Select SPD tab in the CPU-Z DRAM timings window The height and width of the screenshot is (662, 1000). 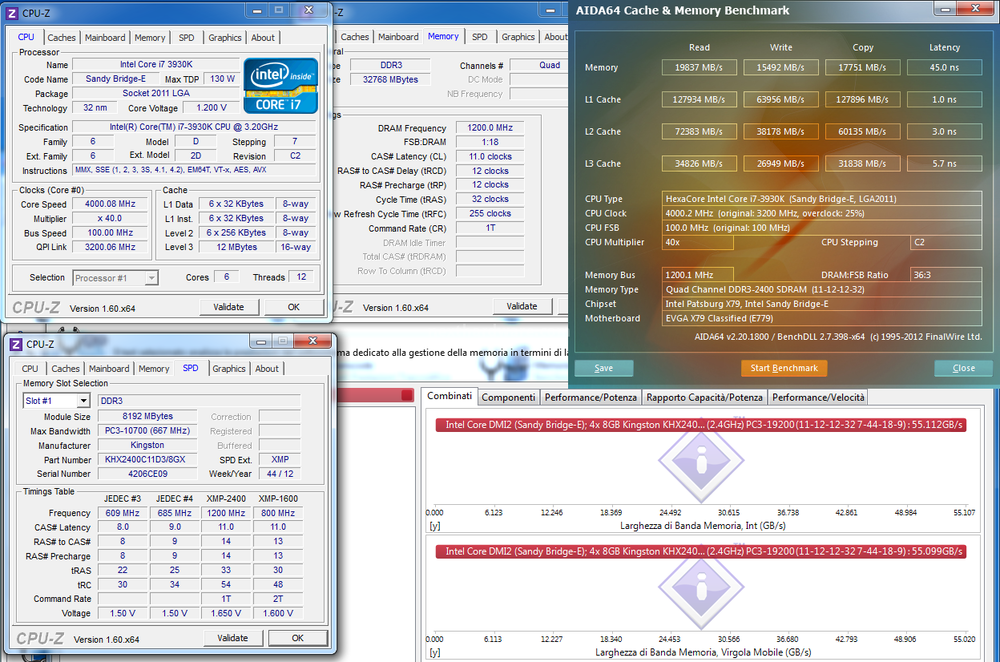(480, 37)
